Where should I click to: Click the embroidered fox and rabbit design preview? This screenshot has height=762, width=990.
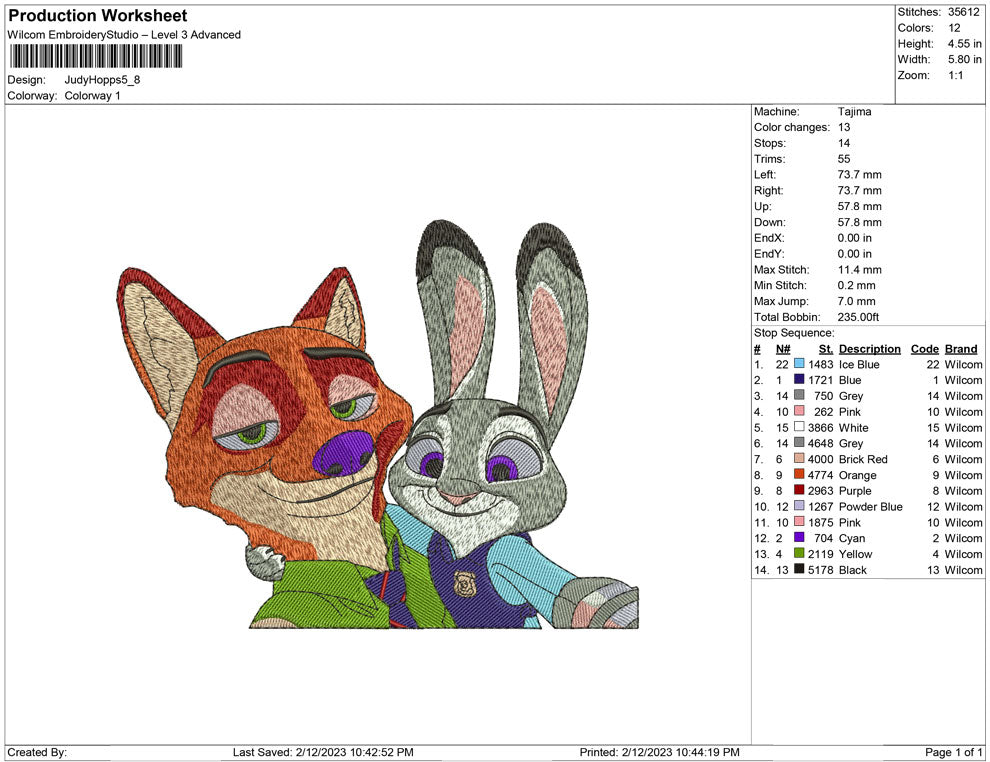tap(378, 424)
